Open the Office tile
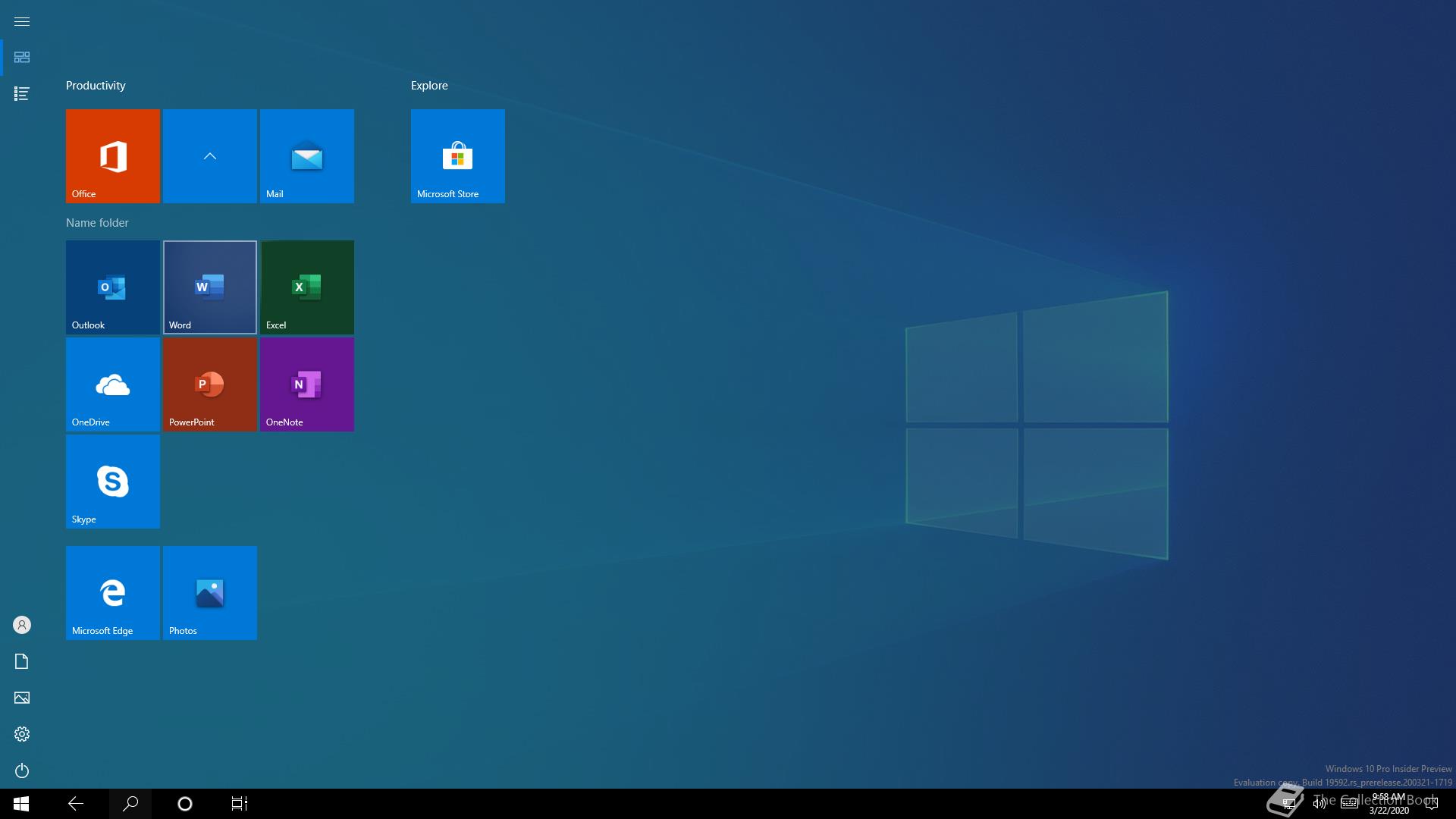 click(x=113, y=156)
